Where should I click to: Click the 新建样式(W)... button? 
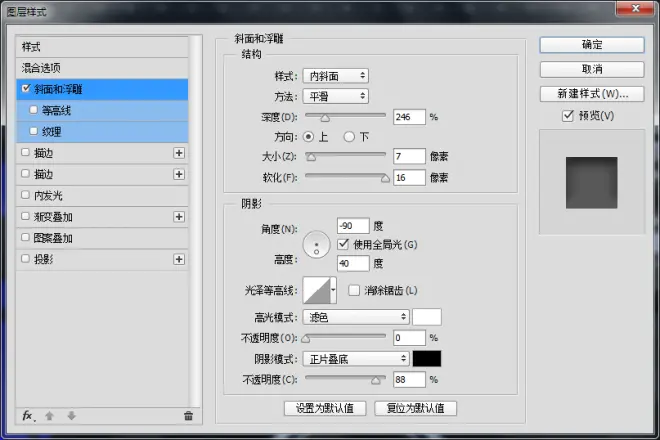pyautogui.click(x=592, y=93)
